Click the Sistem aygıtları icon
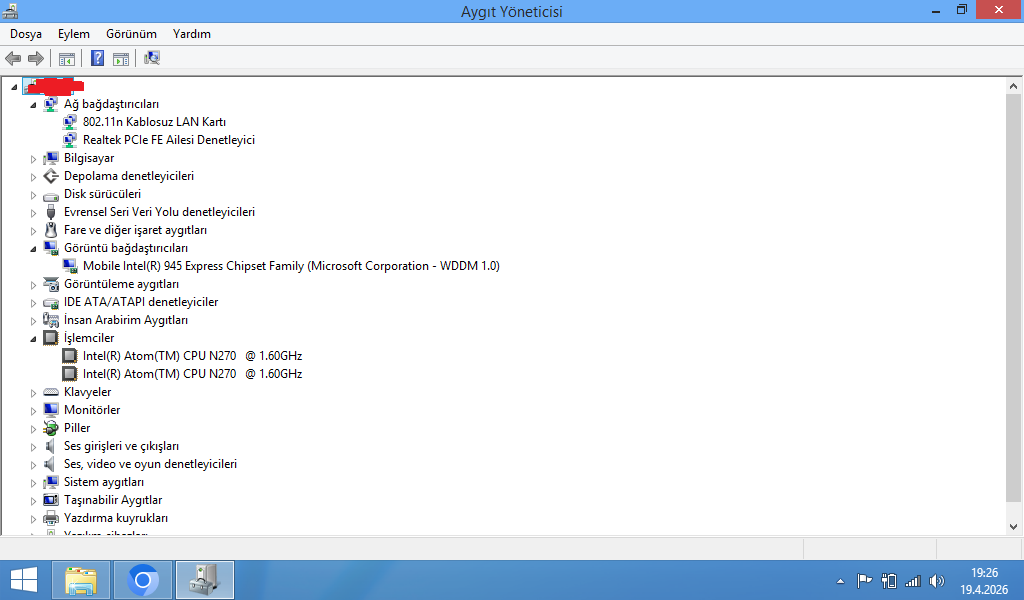Viewport: 1024px width, 600px height. 51,482
